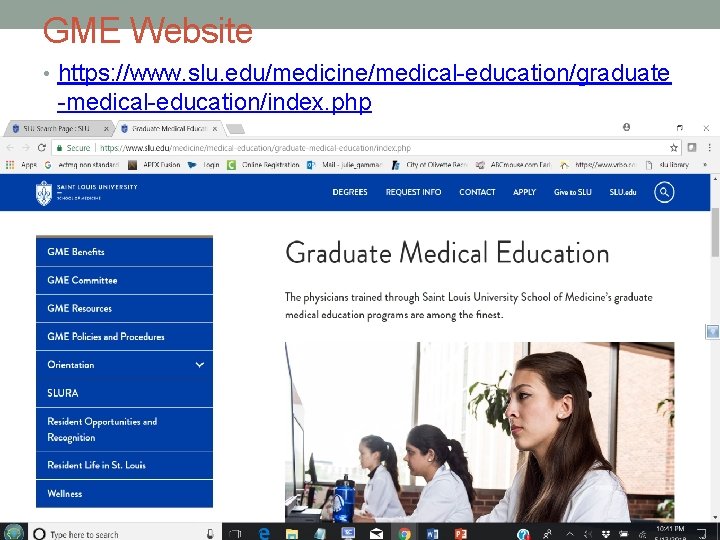Close the SLU Search Page tab

pyautogui.click(x=106, y=129)
